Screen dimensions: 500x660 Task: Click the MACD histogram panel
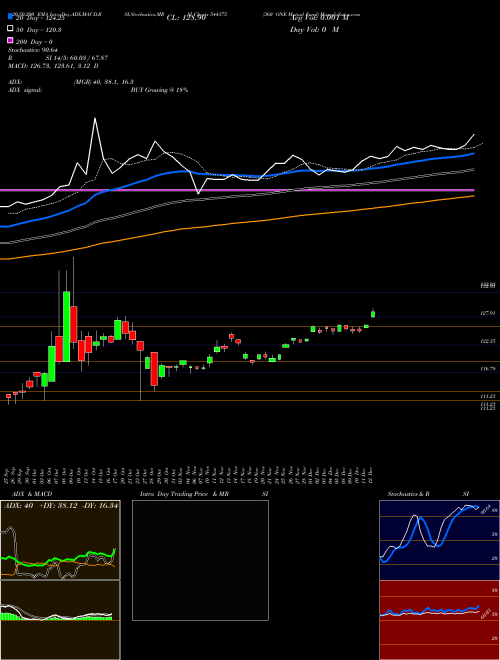pyautogui.click(x=60, y=620)
